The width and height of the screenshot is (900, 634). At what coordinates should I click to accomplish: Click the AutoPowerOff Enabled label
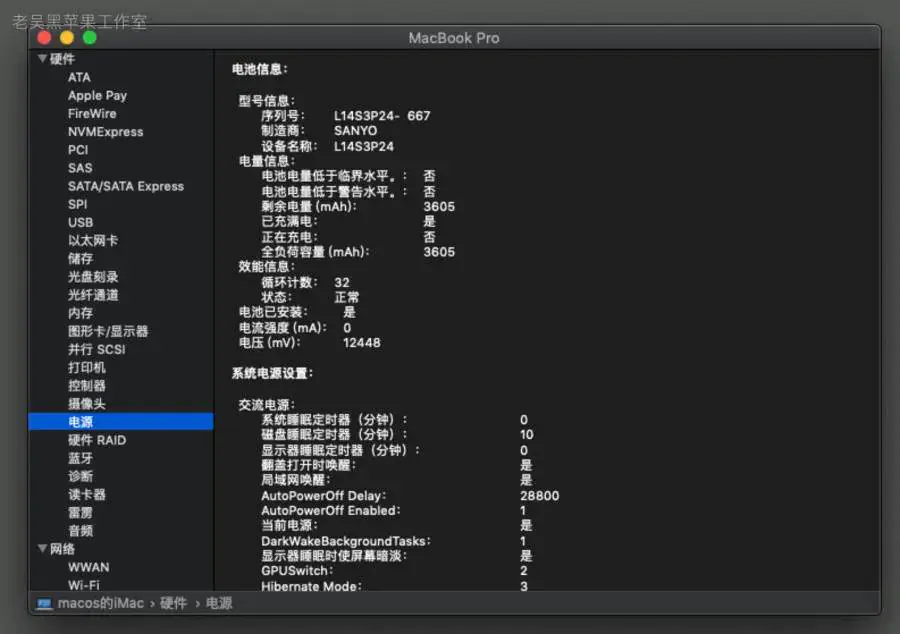coord(331,511)
